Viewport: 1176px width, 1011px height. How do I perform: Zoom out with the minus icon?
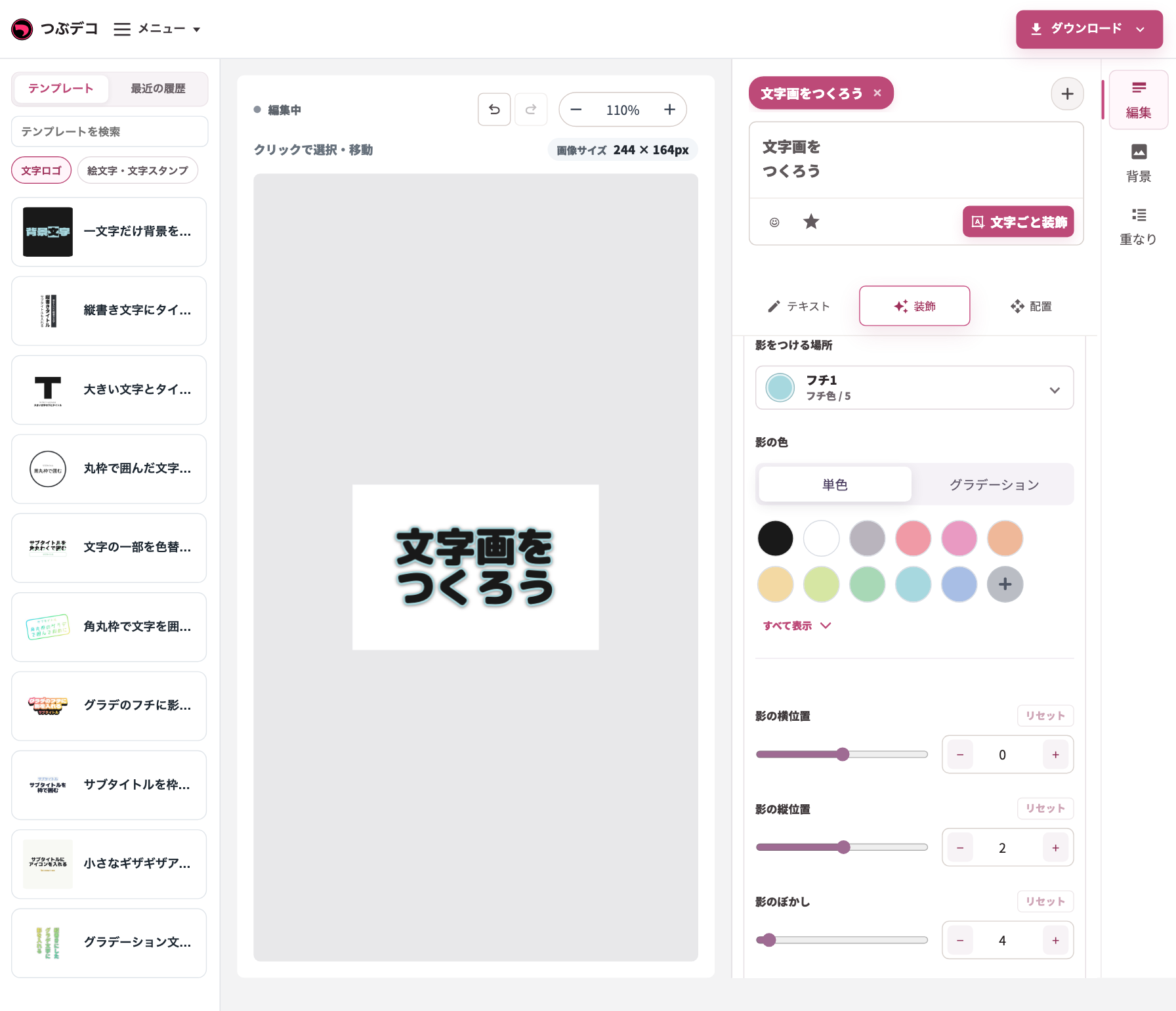coord(576,110)
